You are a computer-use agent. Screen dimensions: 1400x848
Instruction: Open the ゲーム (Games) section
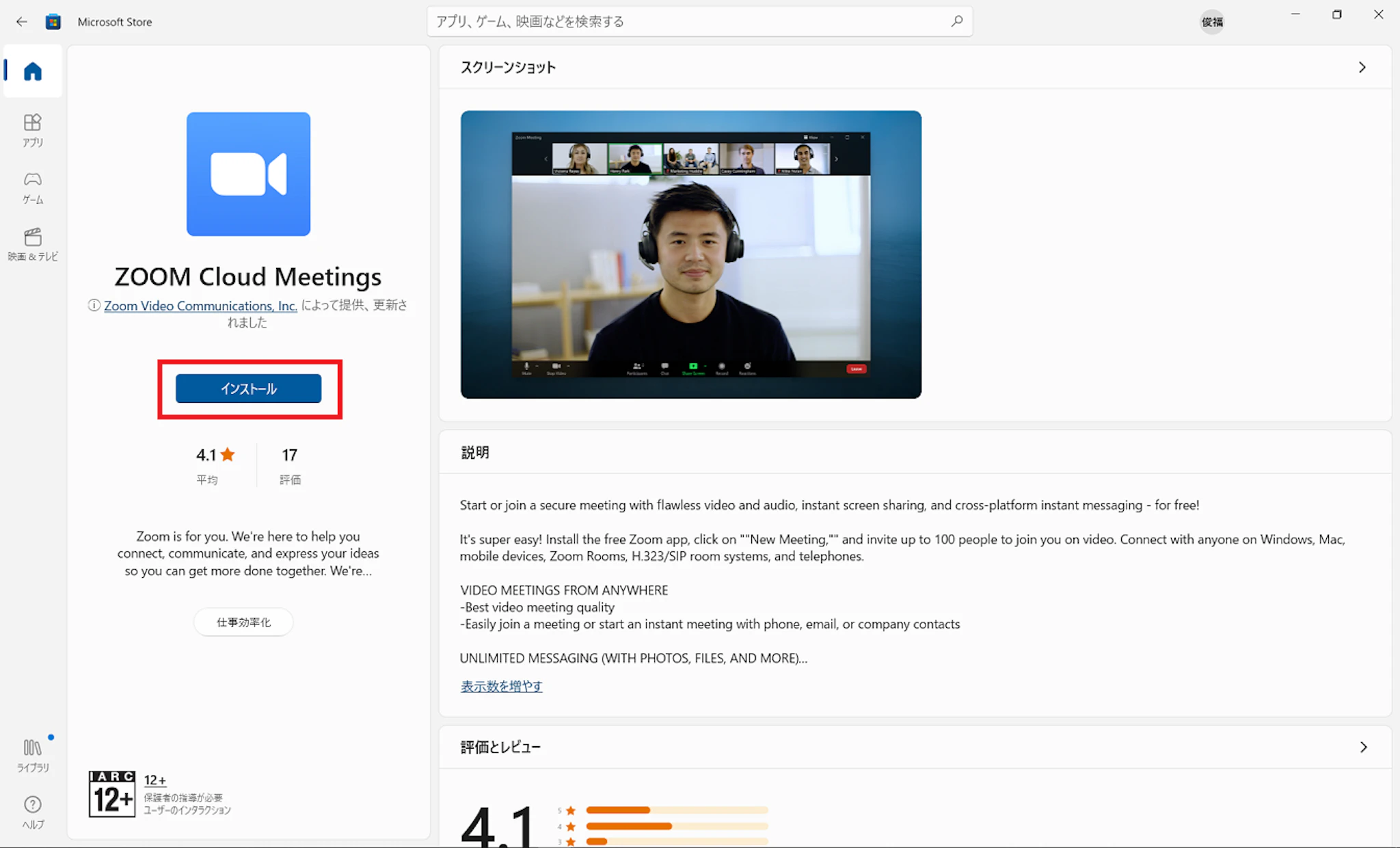32,187
